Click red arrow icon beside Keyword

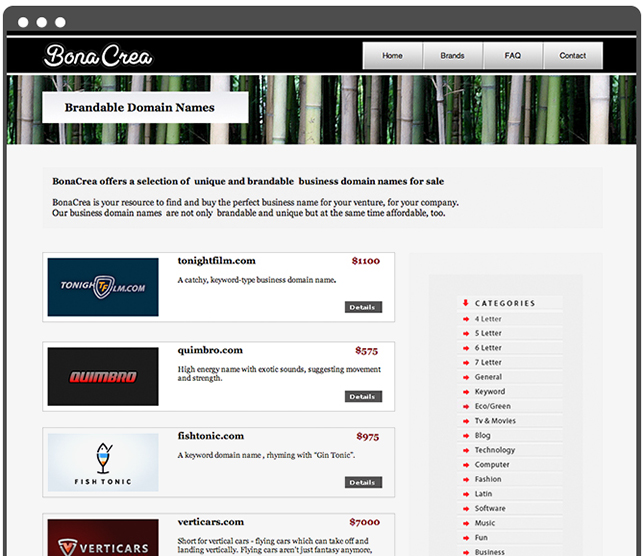466,392
